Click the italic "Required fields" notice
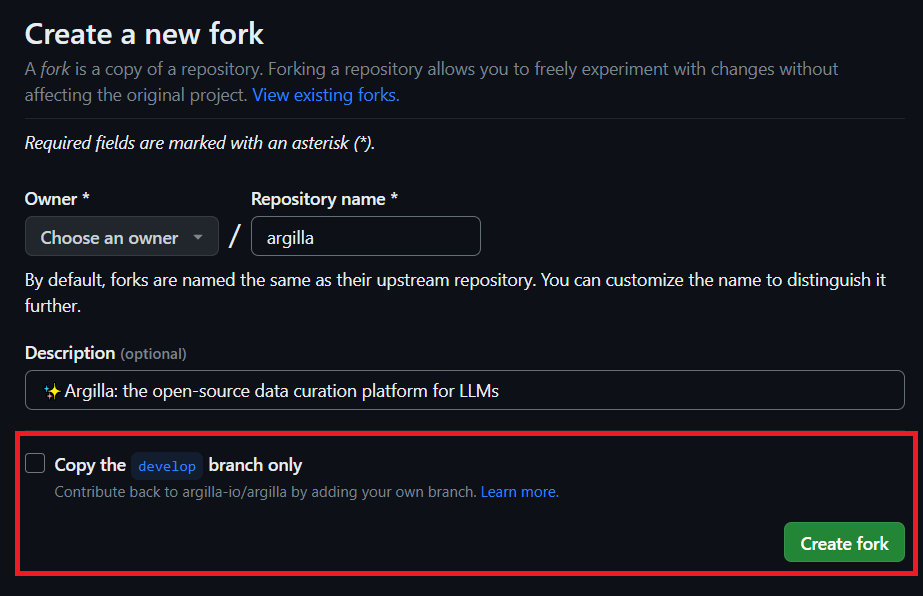This screenshot has height=596, width=923. click(x=199, y=143)
